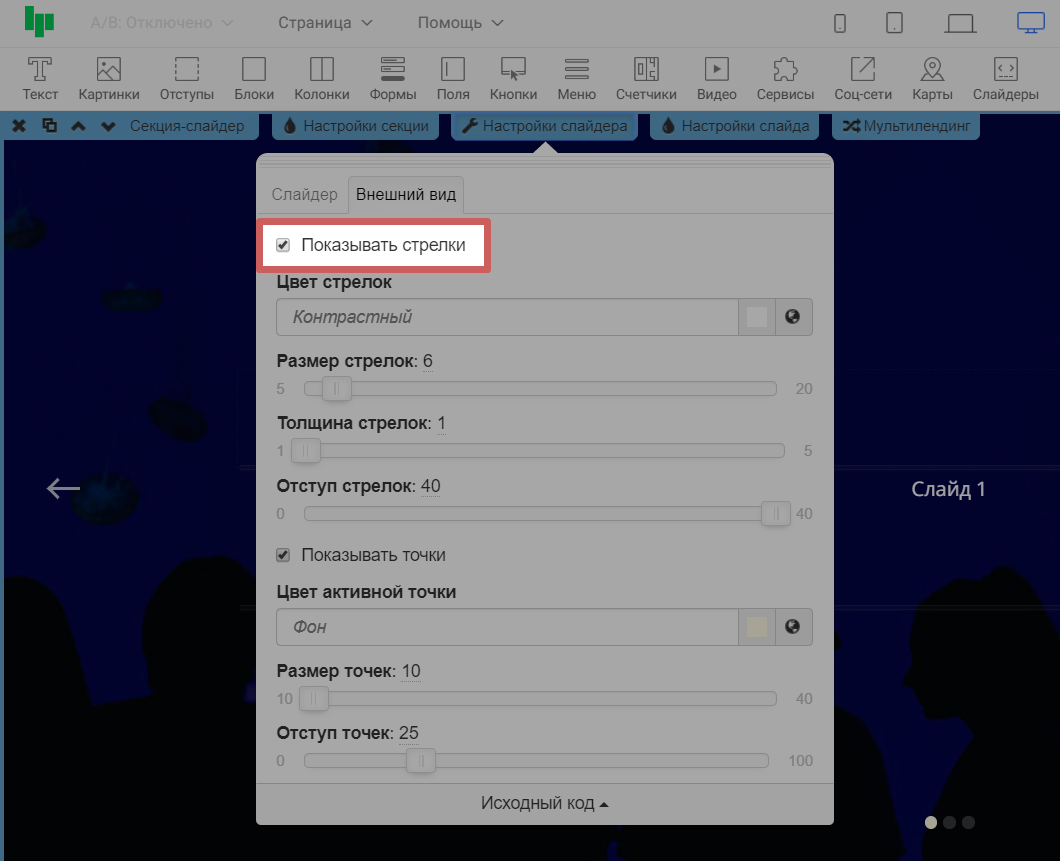The height and width of the screenshot is (861, 1060).
Task: Uncheck Показывать стрелки checkbox
Action: [283, 245]
